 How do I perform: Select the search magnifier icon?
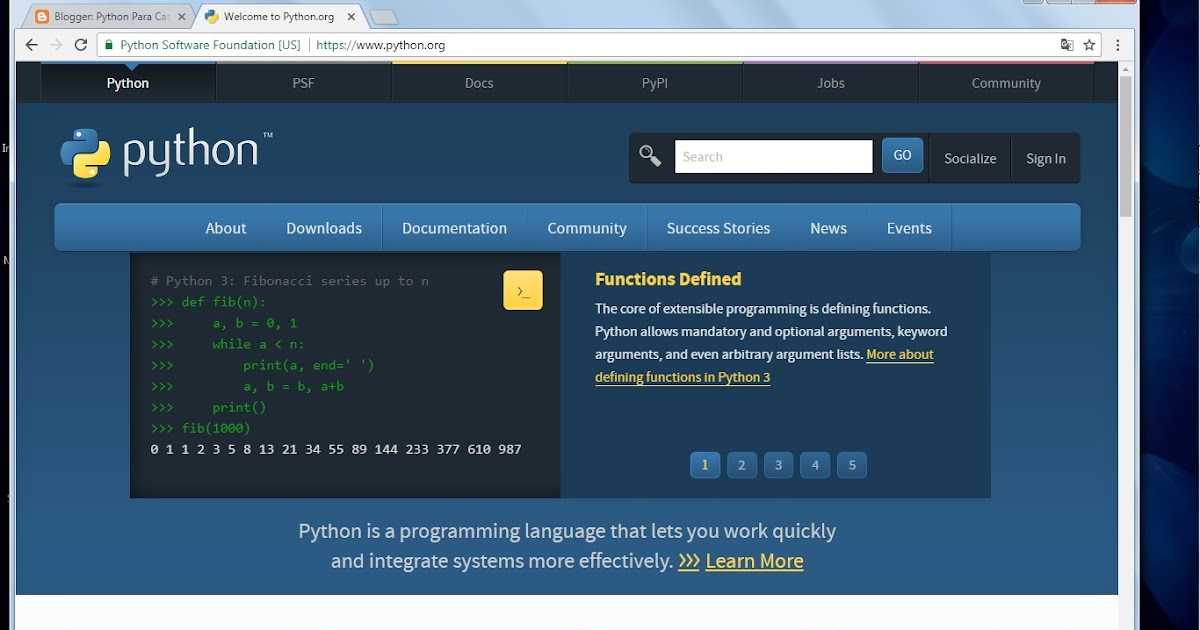point(650,156)
